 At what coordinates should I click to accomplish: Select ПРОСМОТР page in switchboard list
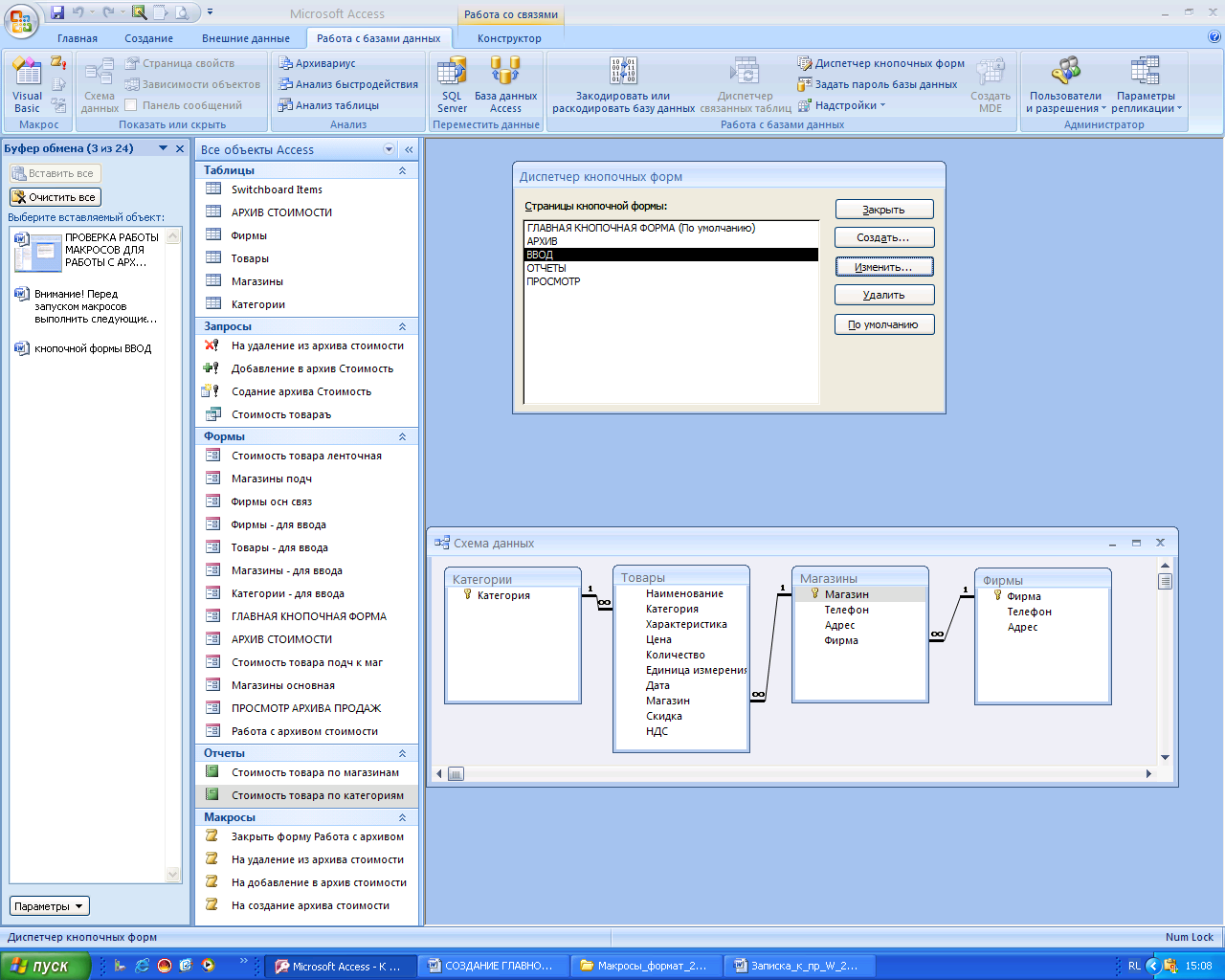[x=671, y=281]
